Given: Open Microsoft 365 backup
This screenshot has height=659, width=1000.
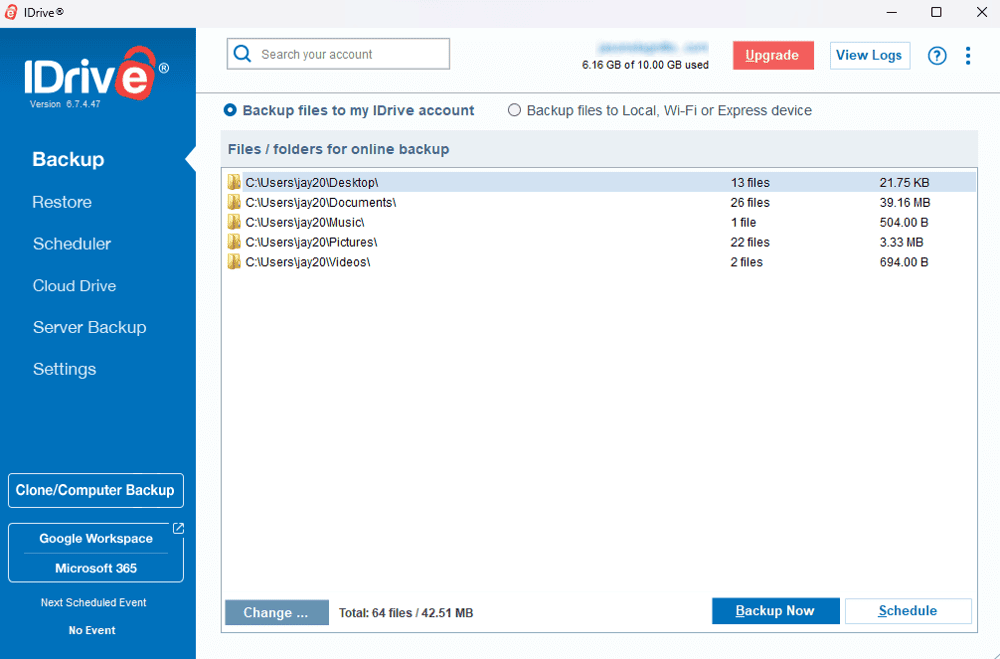Looking at the screenshot, I should tap(96, 568).
